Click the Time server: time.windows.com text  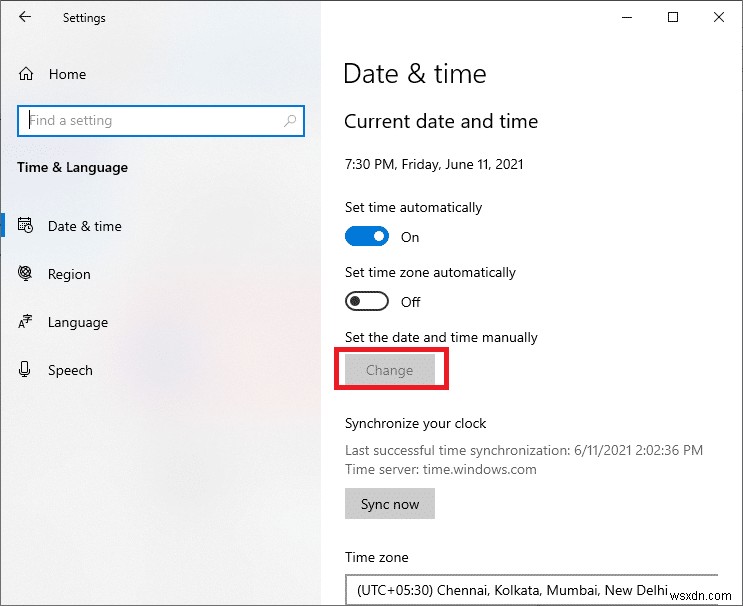pos(441,470)
